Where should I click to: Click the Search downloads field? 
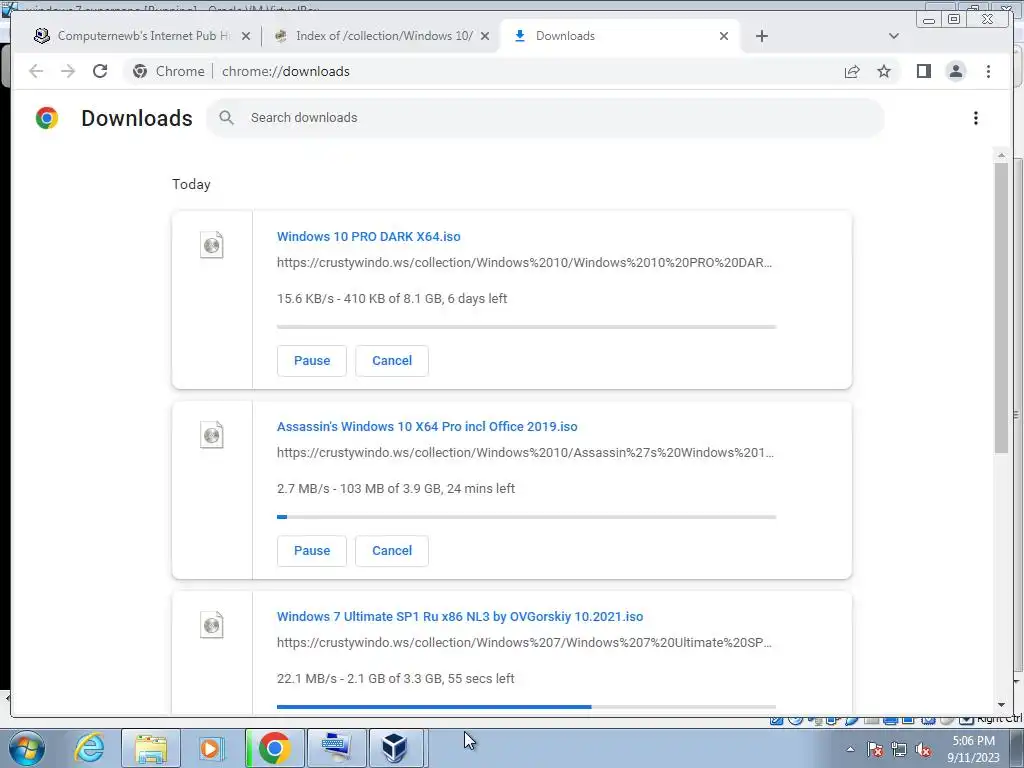(x=545, y=118)
